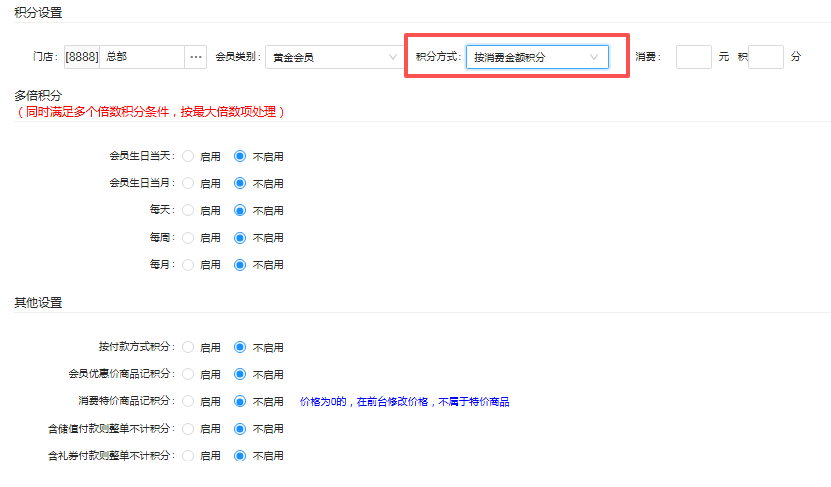Select 不启用 for 每月

(240, 264)
